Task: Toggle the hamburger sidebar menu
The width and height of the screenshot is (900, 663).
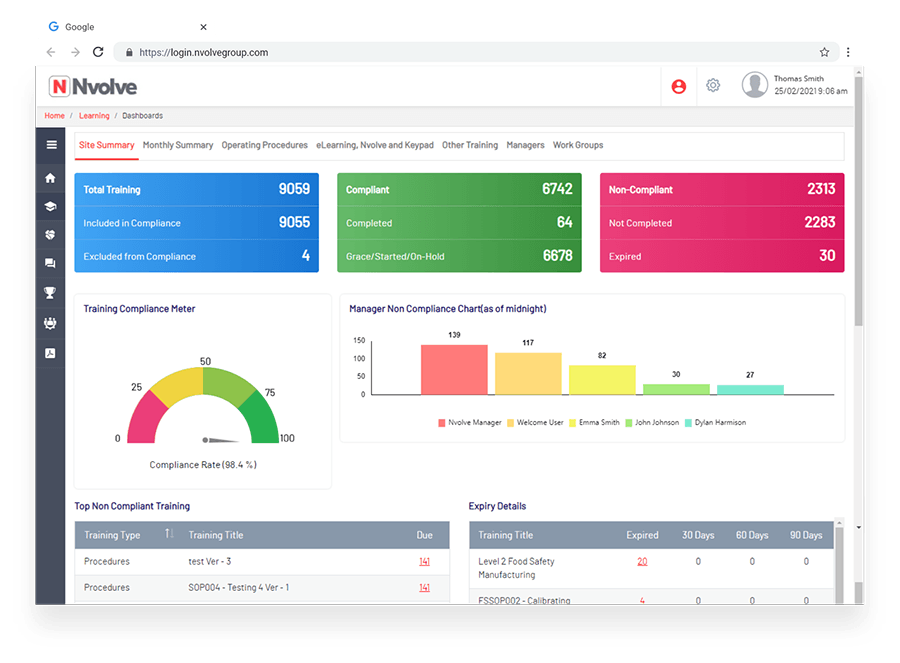Action: [x=50, y=145]
